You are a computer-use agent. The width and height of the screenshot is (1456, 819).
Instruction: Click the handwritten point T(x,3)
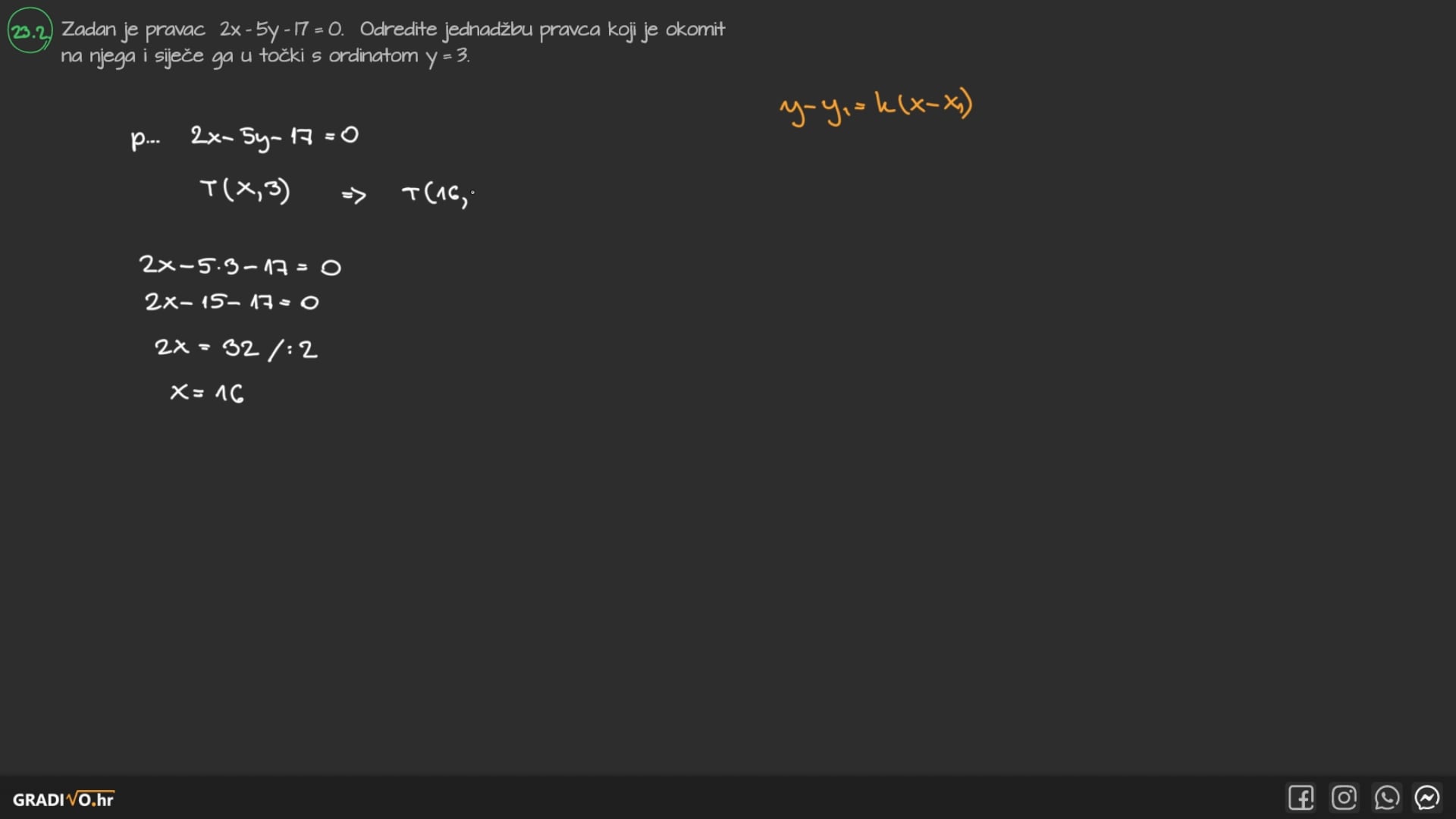coord(245,189)
